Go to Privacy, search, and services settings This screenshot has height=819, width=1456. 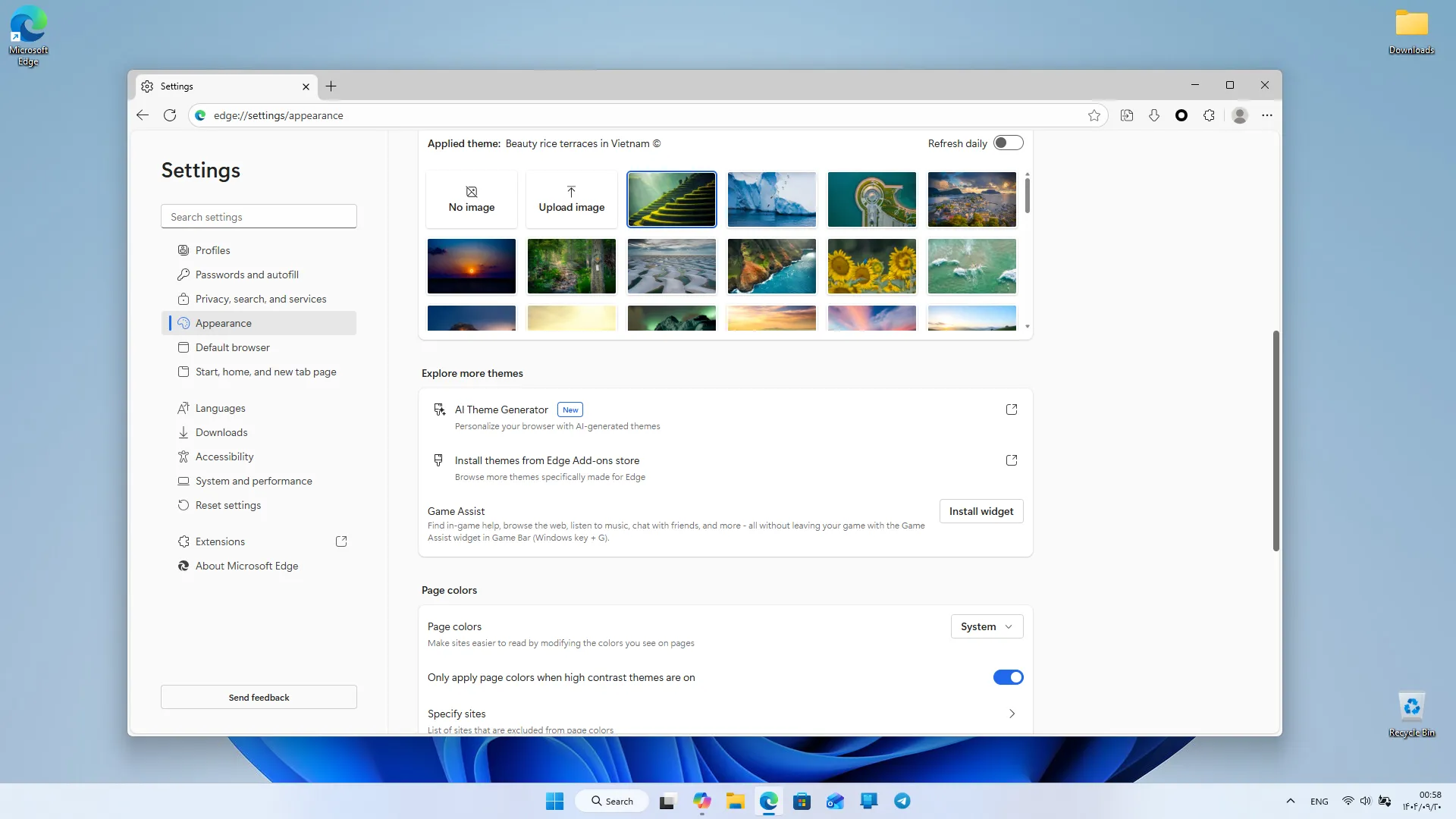tap(259, 299)
